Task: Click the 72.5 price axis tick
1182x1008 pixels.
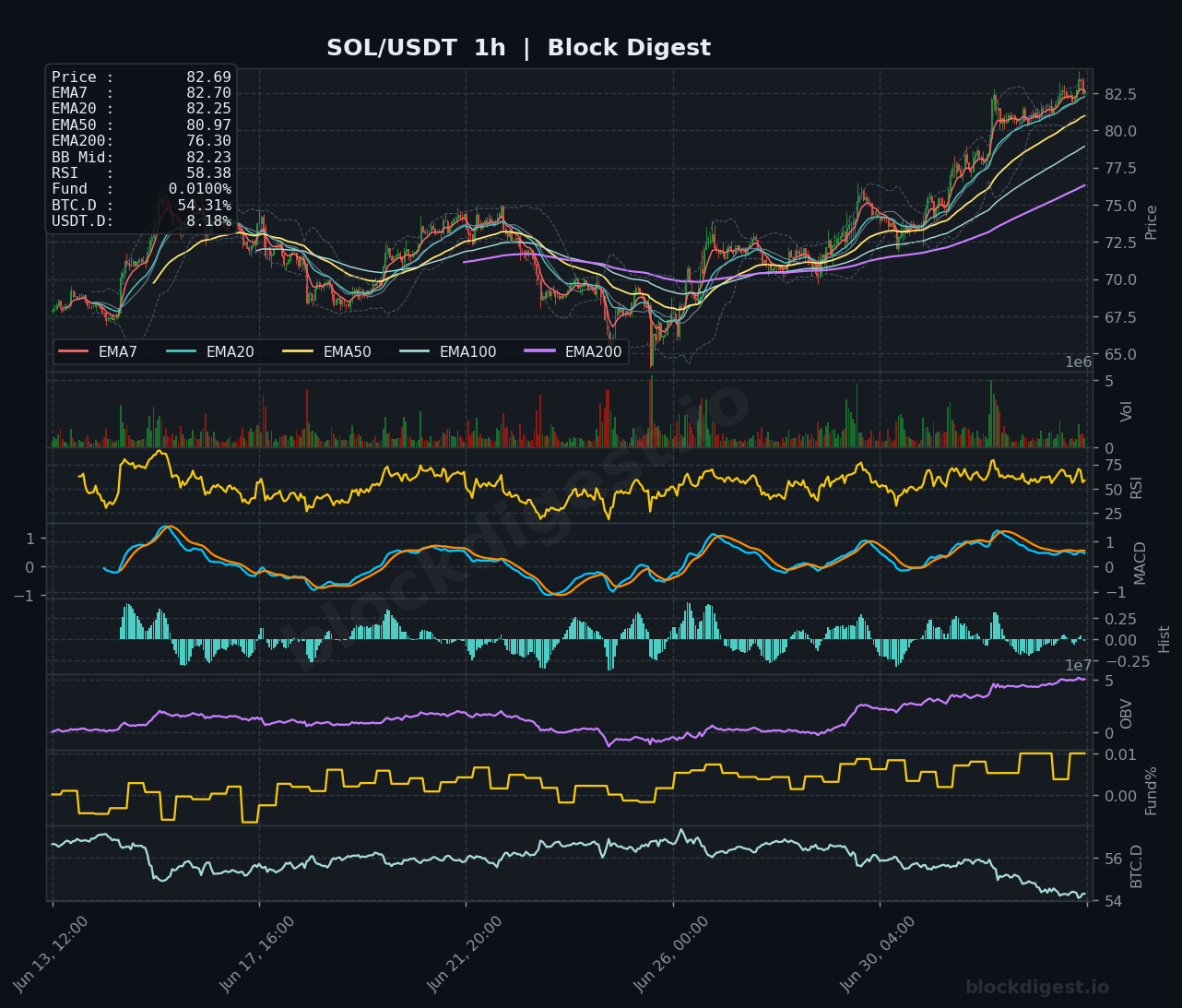Action: coord(1119,243)
